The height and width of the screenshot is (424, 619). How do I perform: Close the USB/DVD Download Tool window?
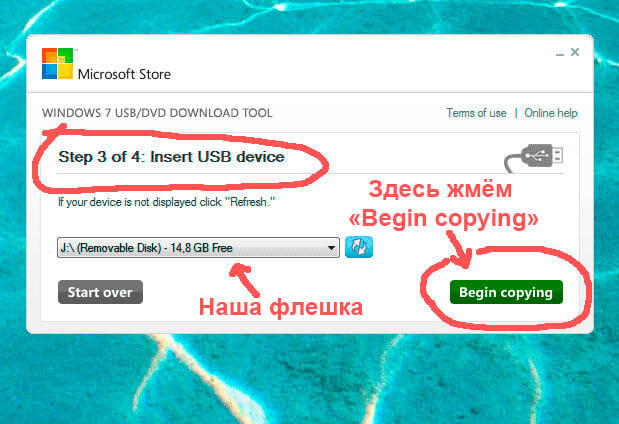click(575, 52)
